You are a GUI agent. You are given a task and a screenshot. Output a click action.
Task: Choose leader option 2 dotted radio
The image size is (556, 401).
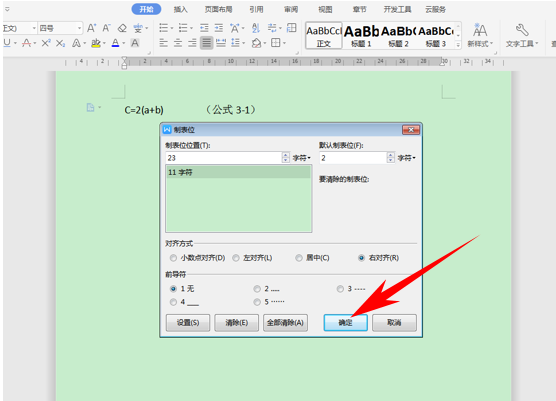click(x=257, y=289)
